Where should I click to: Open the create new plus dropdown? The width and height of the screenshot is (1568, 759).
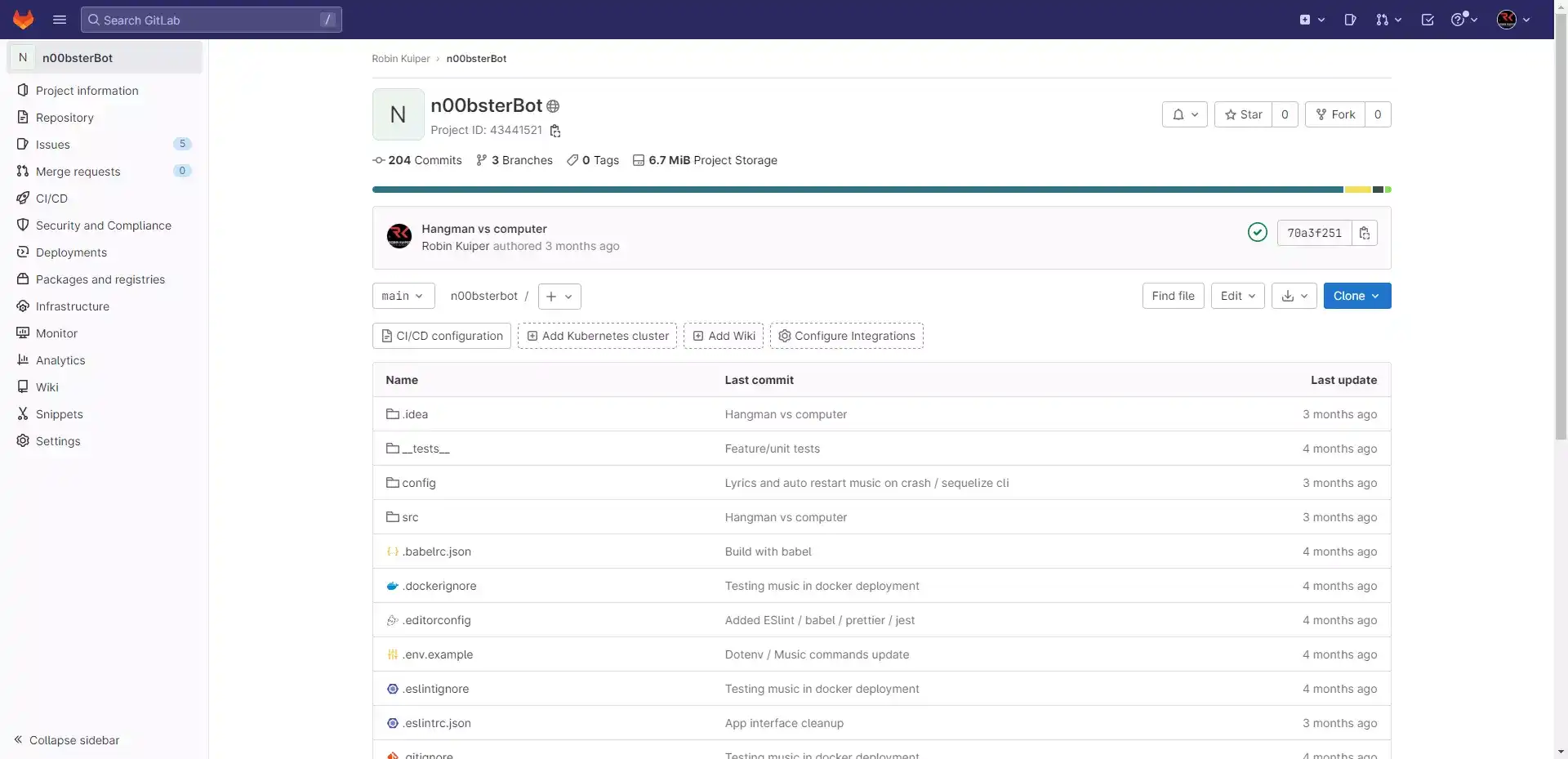[x=1312, y=20]
